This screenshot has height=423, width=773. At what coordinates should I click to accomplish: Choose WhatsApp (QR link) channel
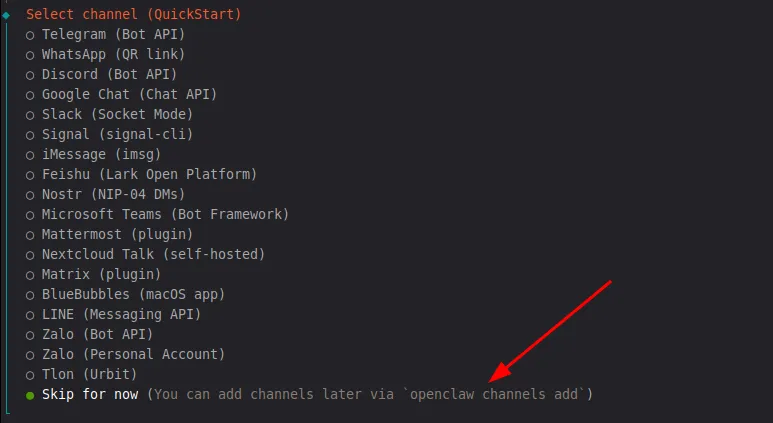coord(113,54)
